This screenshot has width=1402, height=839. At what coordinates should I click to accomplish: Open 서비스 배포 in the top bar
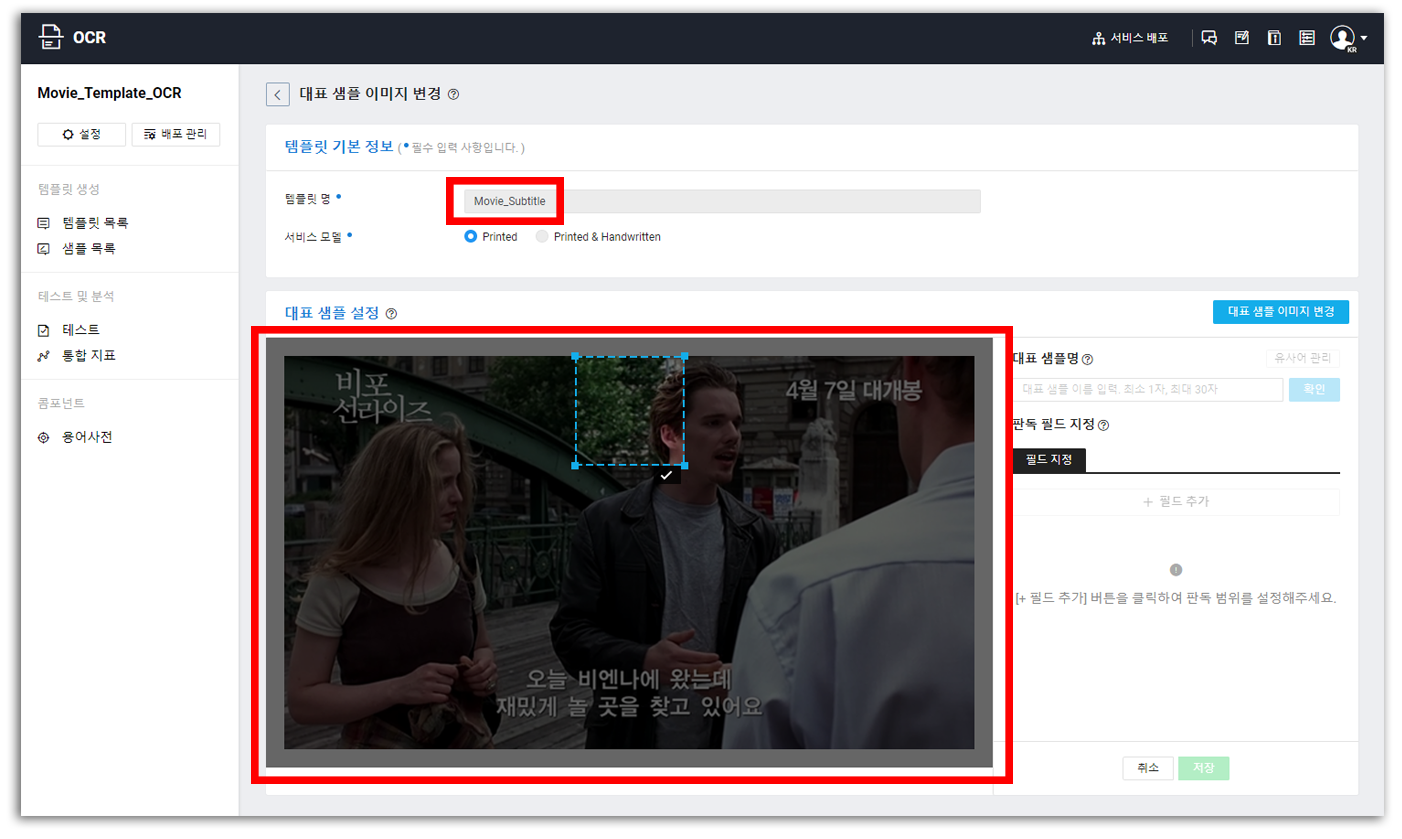point(1131,38)
